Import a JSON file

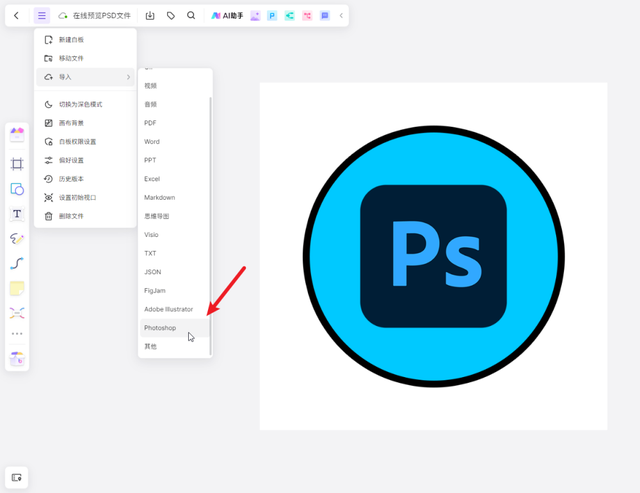[174, 272]
